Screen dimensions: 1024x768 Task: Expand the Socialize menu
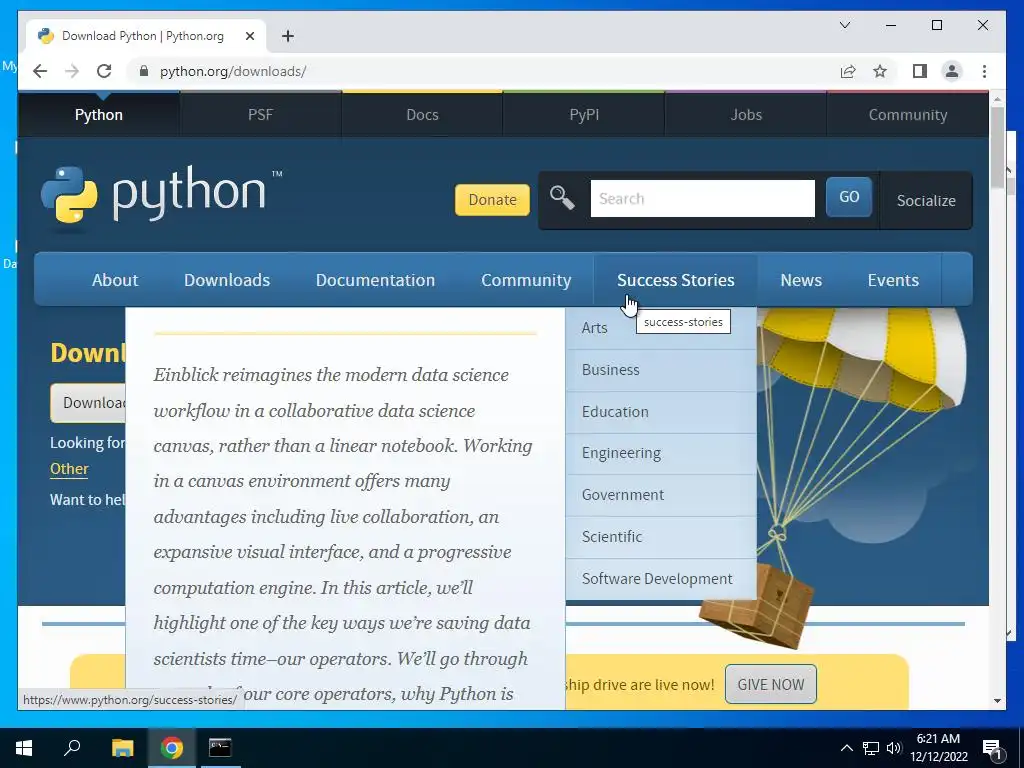[x=926, y=200]
